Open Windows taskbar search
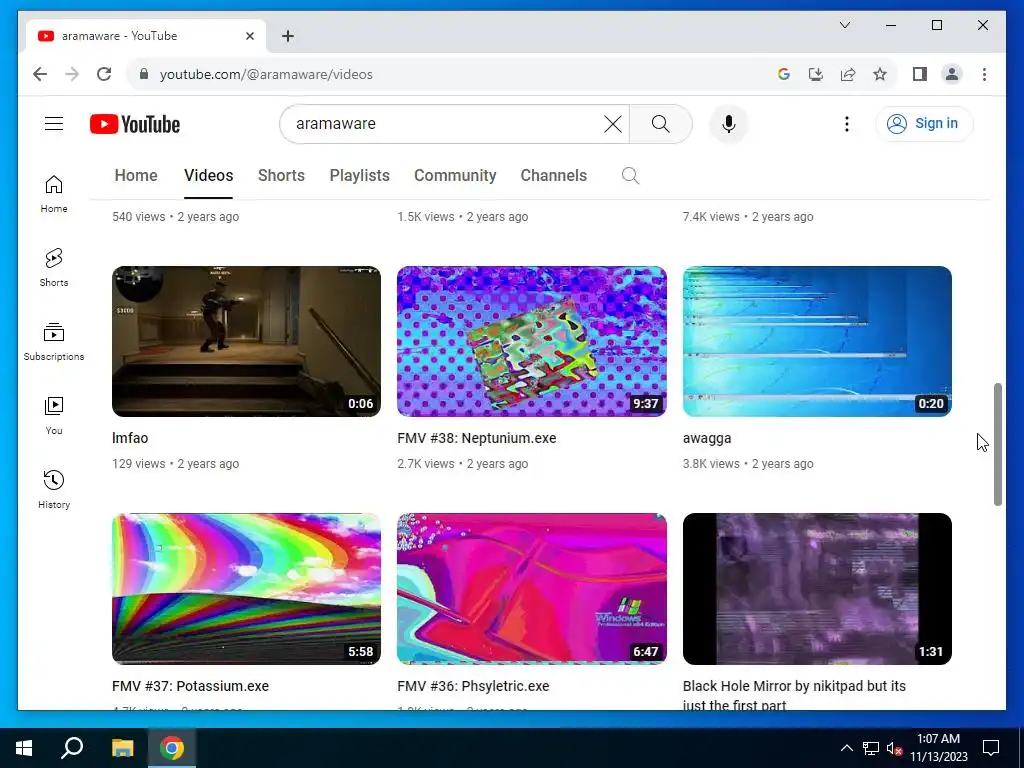Screen dimensions: 1024x768 pyautogui.click(x=72, y=748)
